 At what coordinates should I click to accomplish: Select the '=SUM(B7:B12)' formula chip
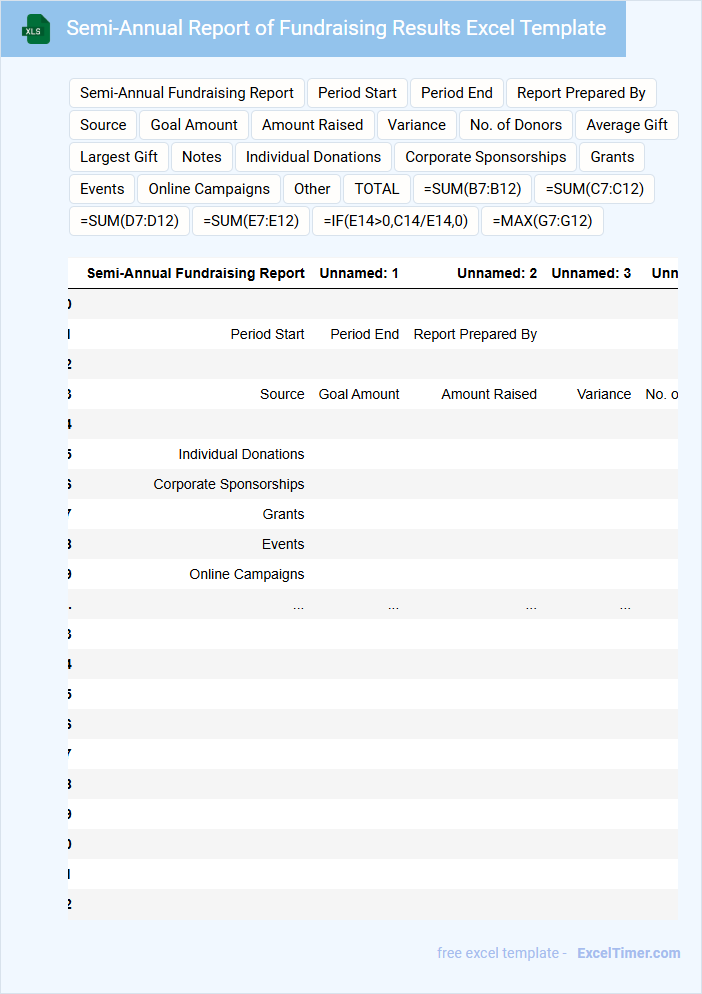coord(472,189)
